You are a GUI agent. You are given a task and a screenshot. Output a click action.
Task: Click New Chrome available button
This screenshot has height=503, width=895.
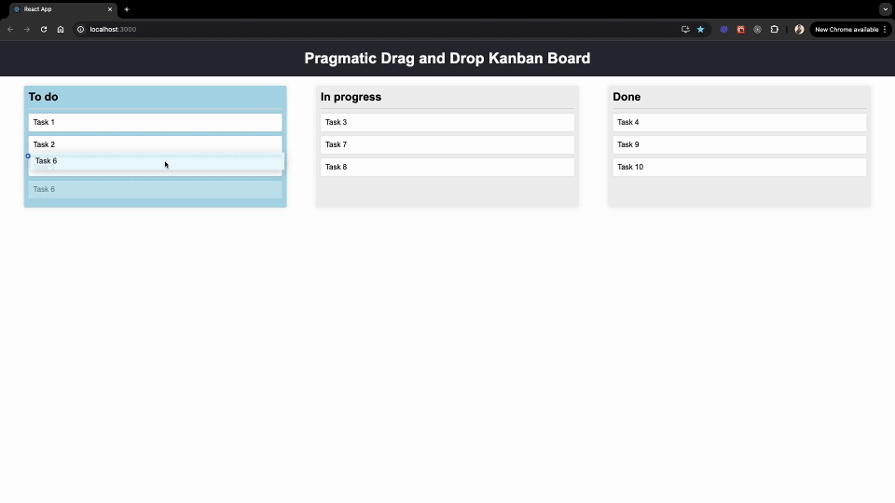coord(850,29)
